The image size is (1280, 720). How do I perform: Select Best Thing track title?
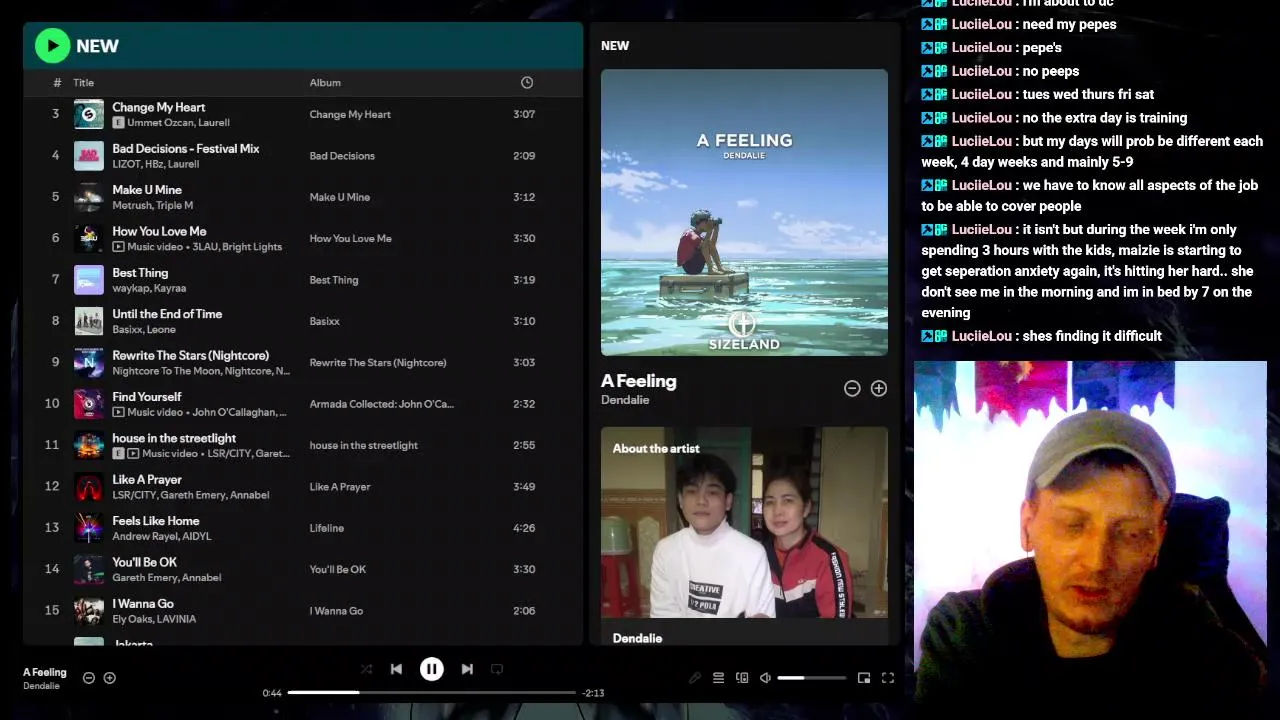[x=140, y=272]
